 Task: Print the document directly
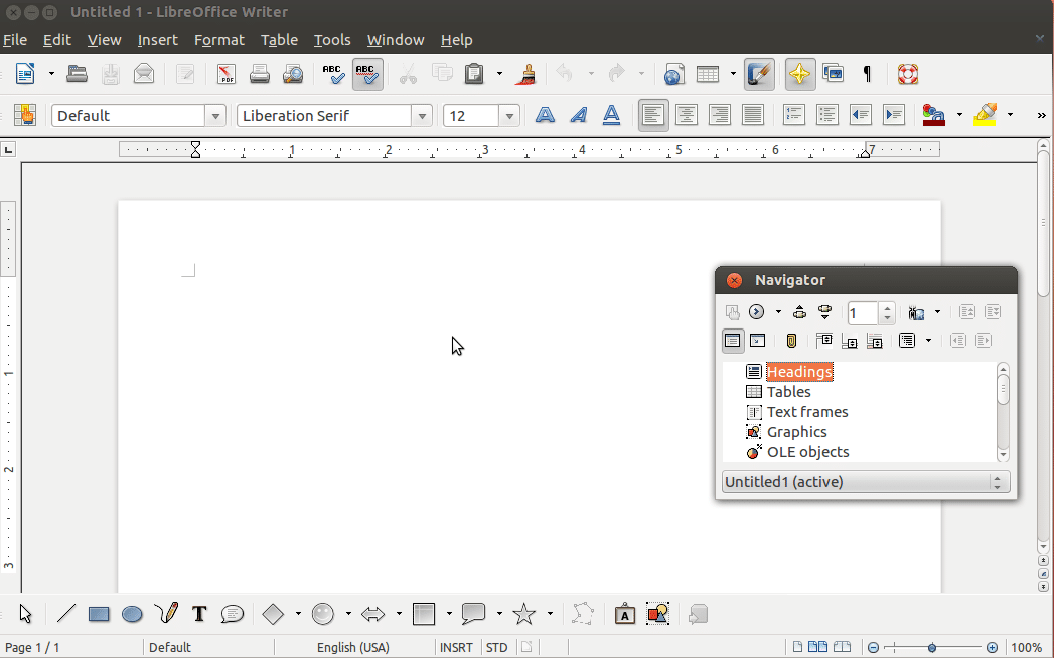click(x=259, y=73)
